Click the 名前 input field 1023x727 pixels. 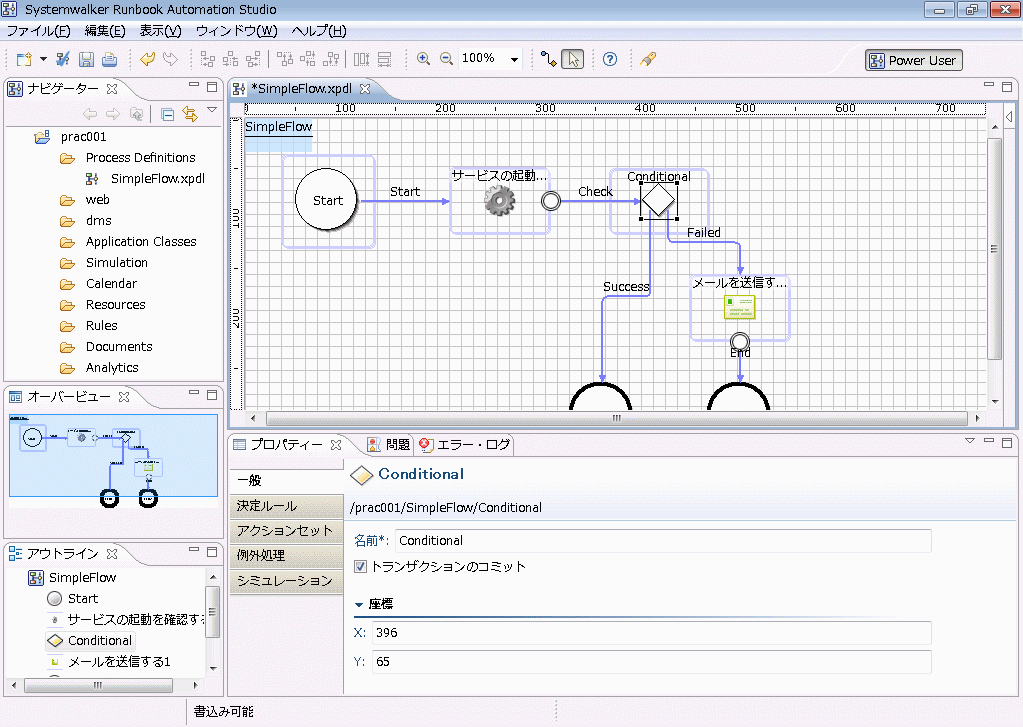(663, 541)
